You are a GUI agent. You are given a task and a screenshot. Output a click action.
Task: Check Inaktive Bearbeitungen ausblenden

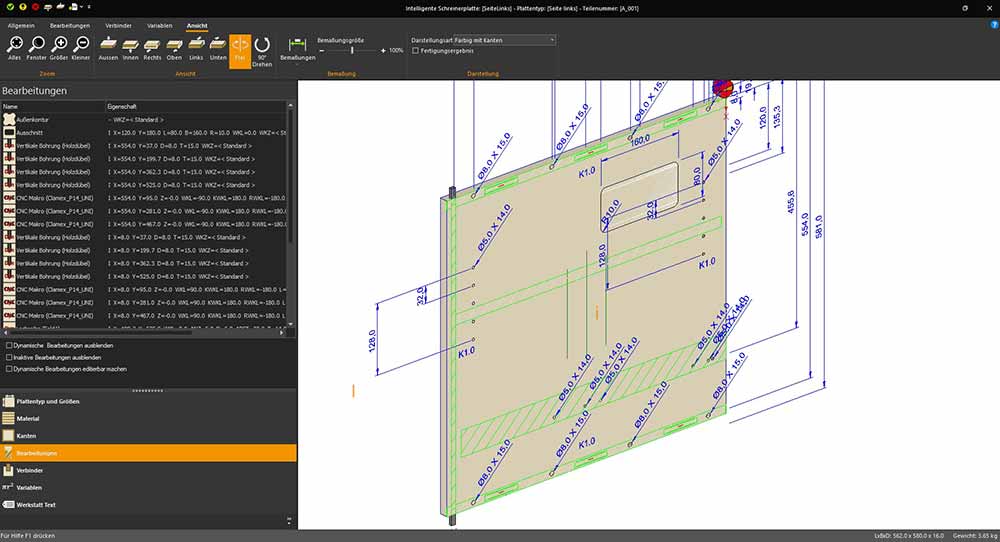(x=9, y=357)
